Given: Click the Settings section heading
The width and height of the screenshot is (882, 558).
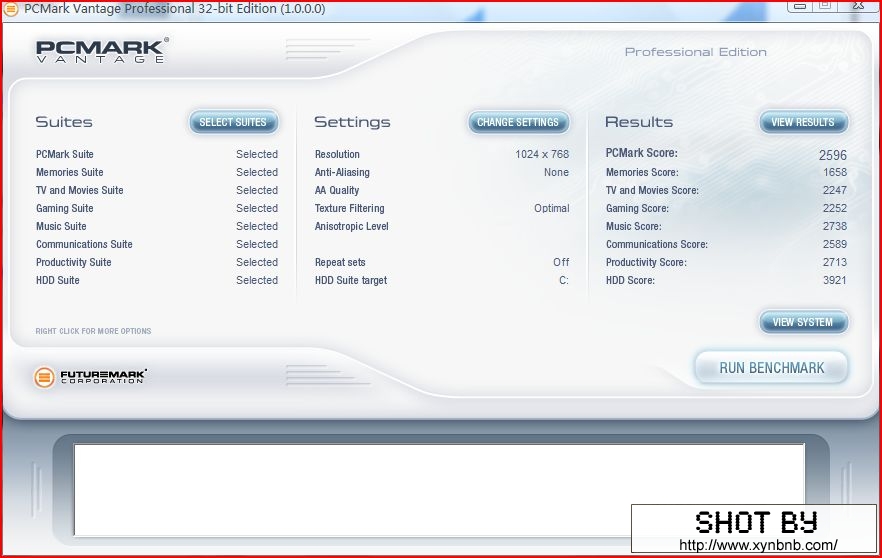Looking at the screenshot, I should click(x=352, y=123).
